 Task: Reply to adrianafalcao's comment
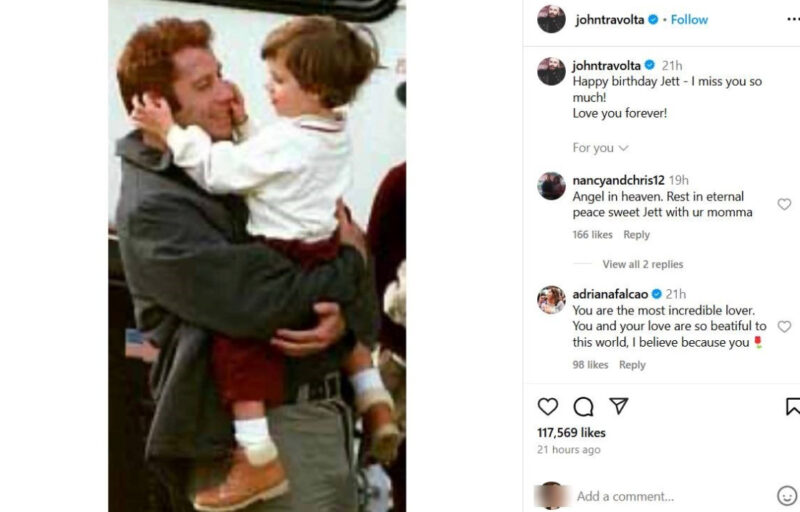tap(632, 365)
